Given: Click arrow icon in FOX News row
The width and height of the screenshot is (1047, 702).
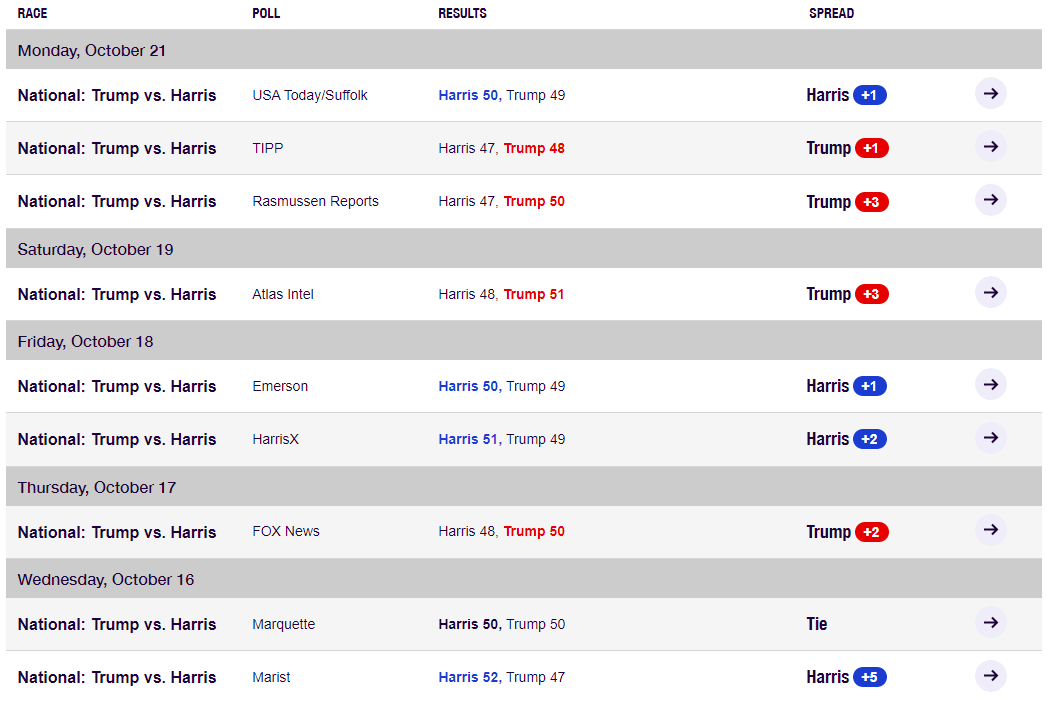Looking at the screenshot, I should pos(990,530).
